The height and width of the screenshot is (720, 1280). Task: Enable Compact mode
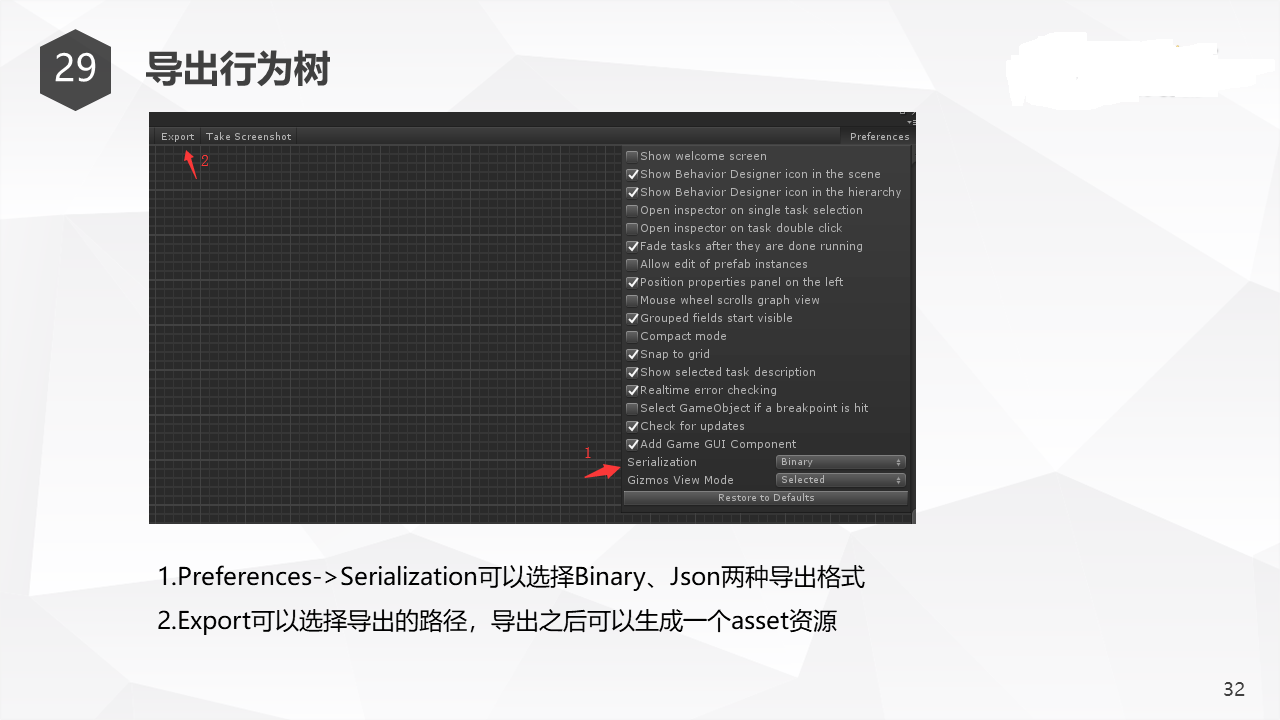pos(631,336)
